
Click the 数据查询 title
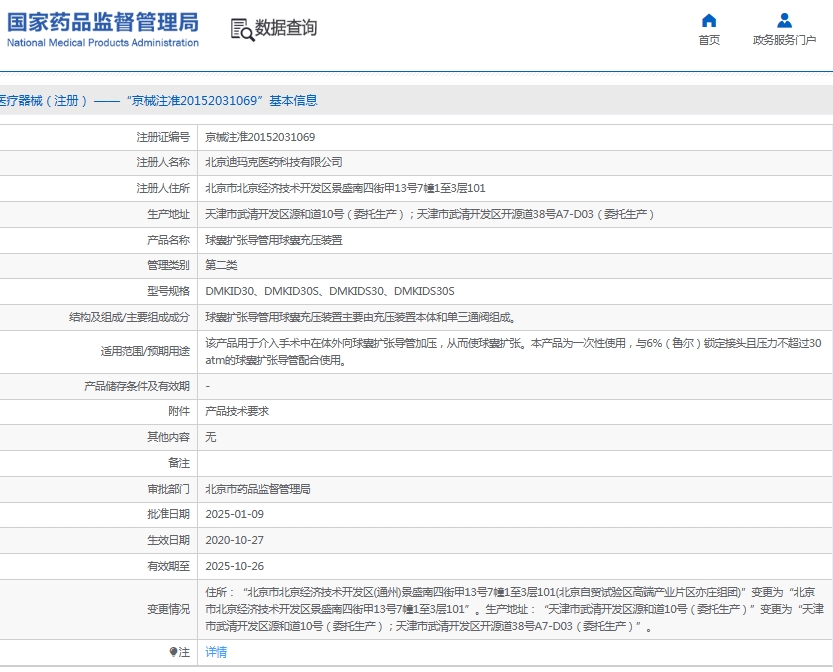coord(286,28)
